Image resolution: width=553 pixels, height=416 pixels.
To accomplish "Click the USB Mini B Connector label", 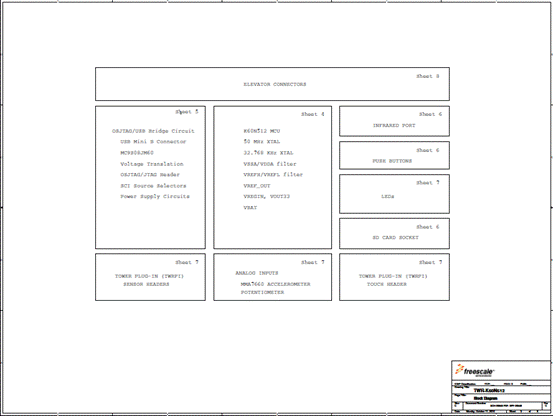I will [153, 141].
